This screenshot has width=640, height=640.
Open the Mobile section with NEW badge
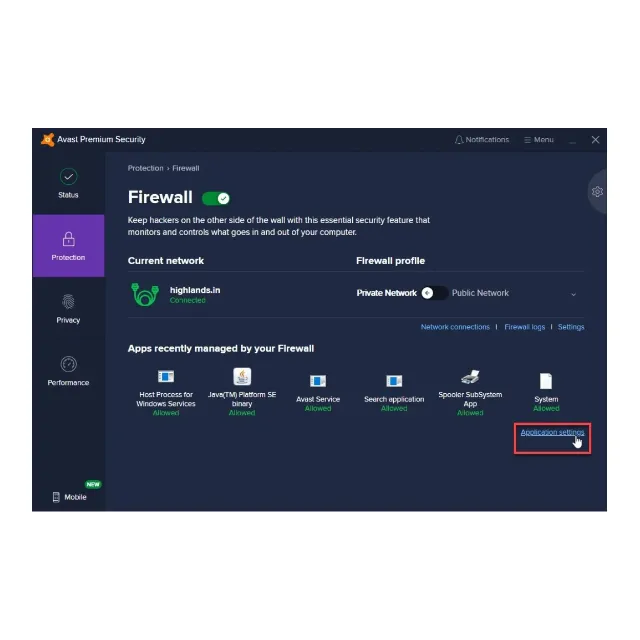point(70,497)
